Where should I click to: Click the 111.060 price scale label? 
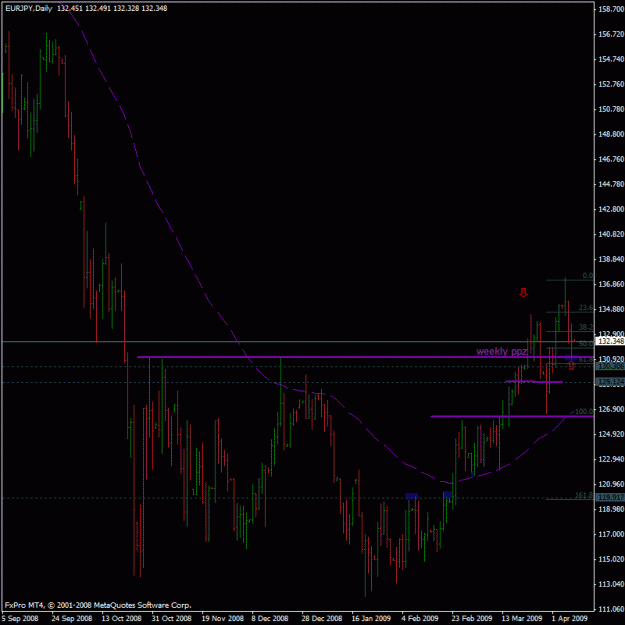pos(611,609)
